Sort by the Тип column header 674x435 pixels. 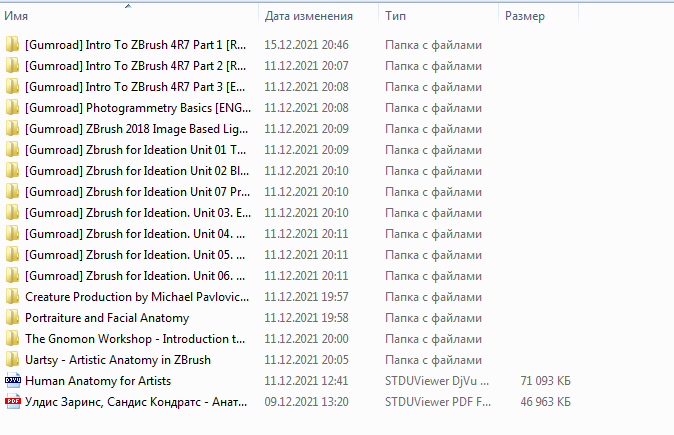point(396,16)
